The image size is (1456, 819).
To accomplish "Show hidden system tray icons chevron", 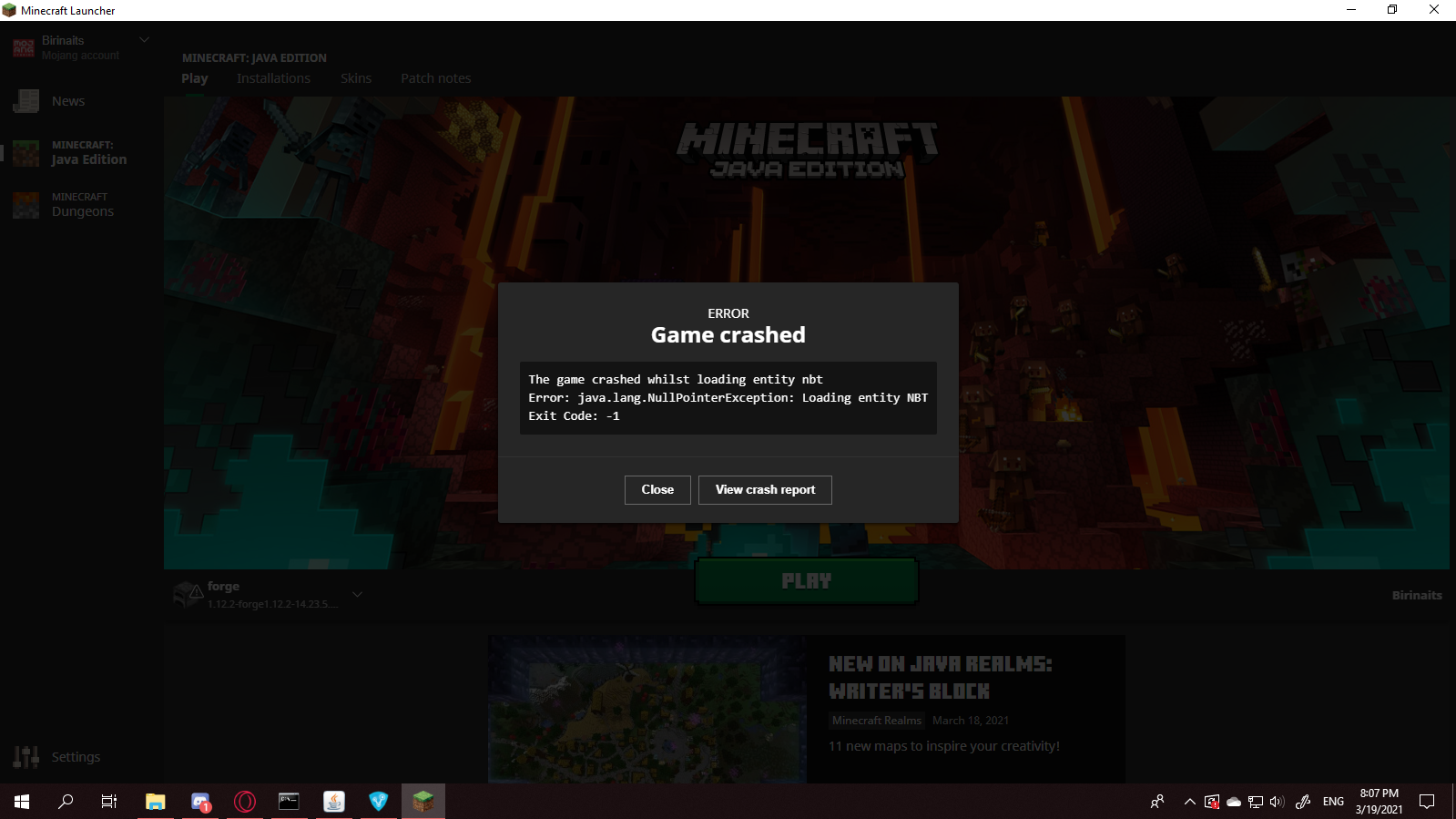I will tap(1190, 802).
